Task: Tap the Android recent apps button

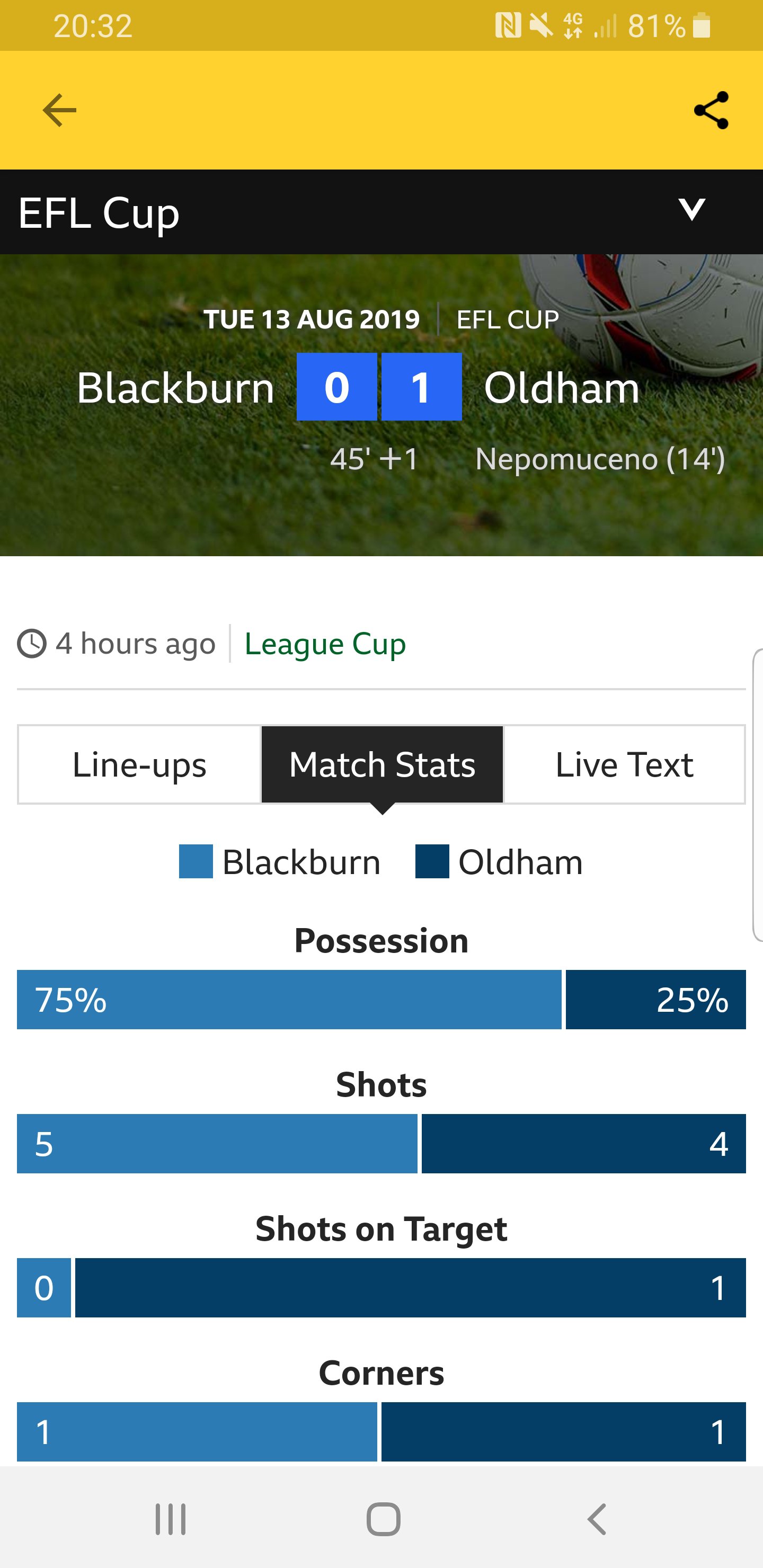Action: click(171, 1519)
